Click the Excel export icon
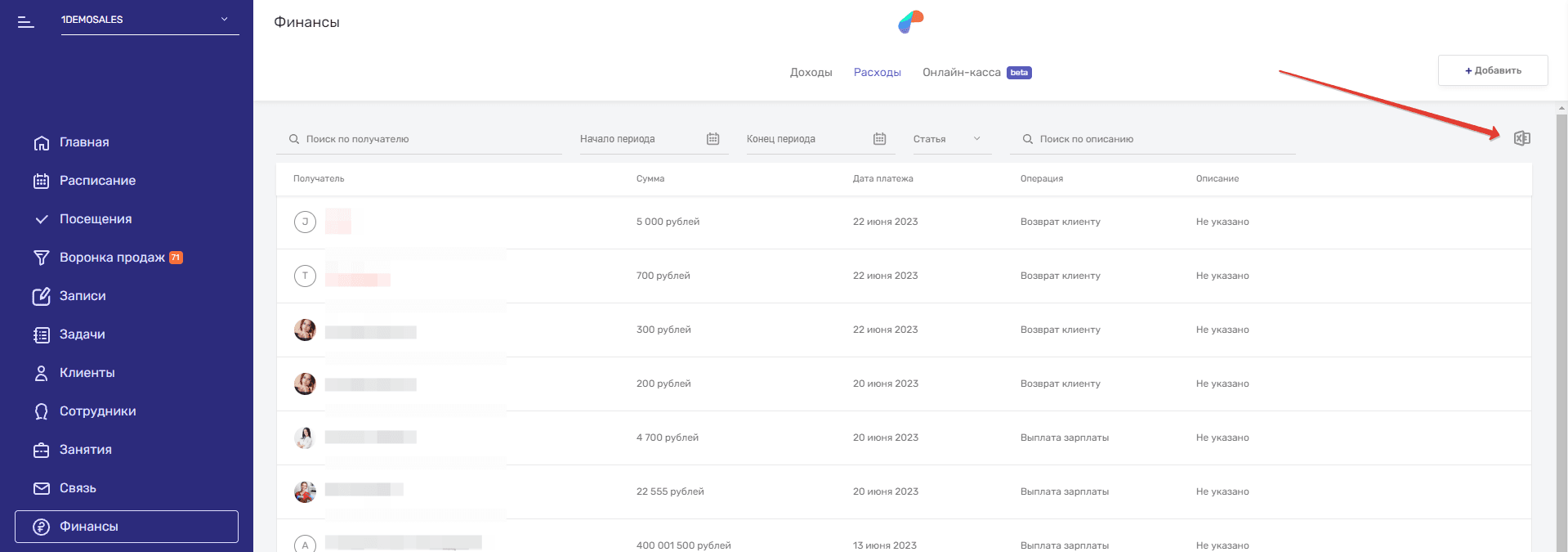Screen dimensions: 1568x552 [1521, 138]
